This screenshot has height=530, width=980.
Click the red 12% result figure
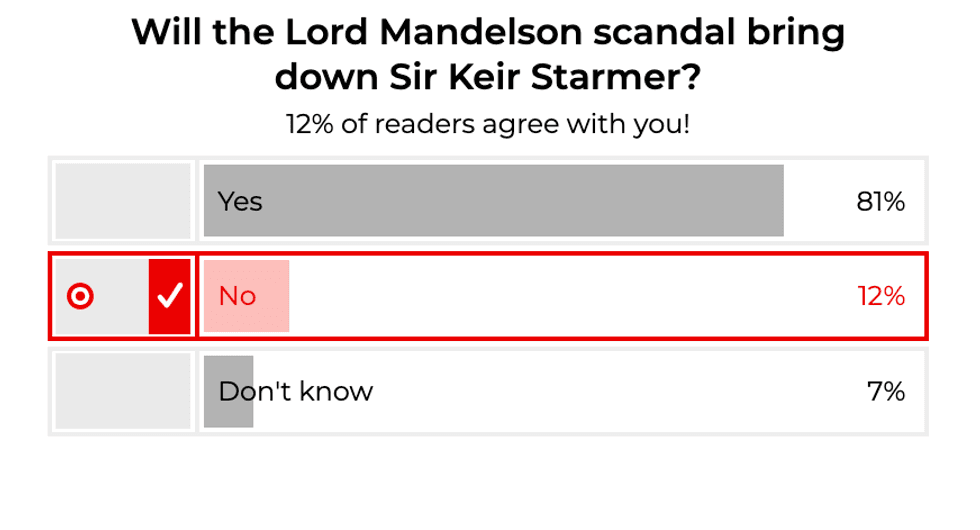click(880, 296)
